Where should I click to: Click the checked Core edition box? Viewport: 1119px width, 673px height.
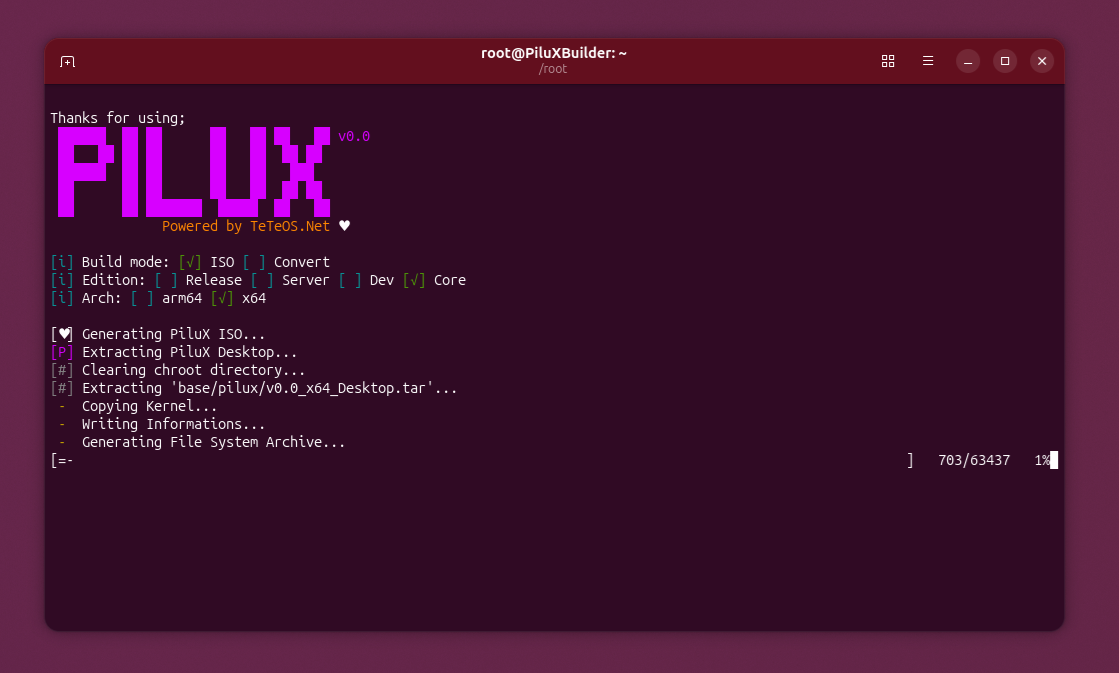coord(414,280)
